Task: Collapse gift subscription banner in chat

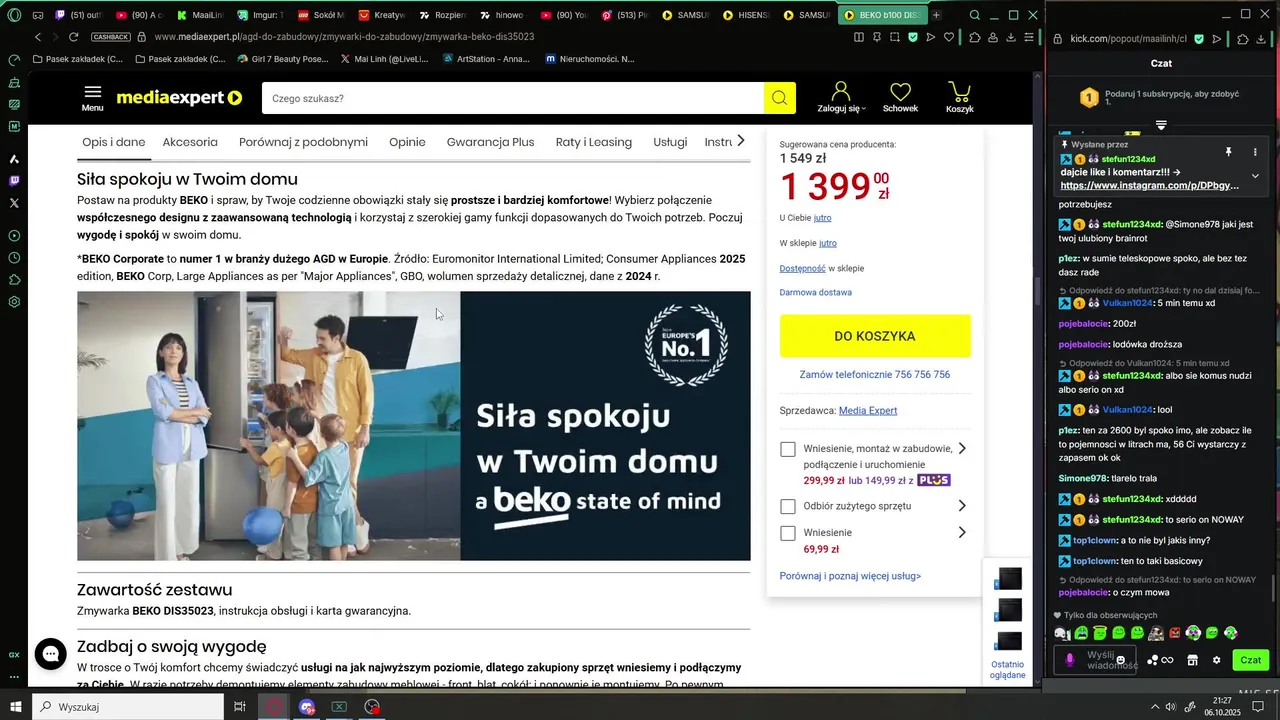Action: [x=1161, y=125]
